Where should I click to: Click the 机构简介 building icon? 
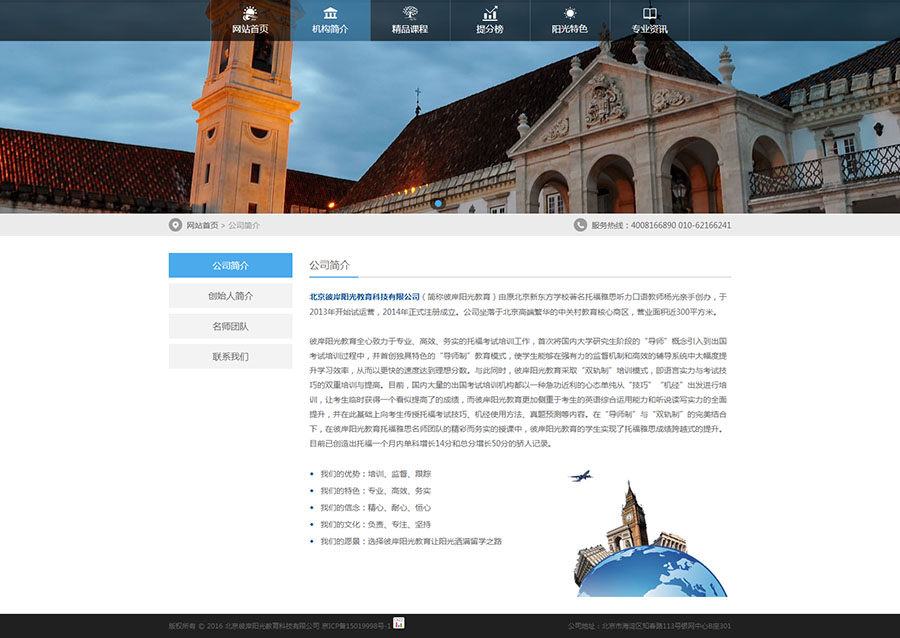click(x=330, y=13)
